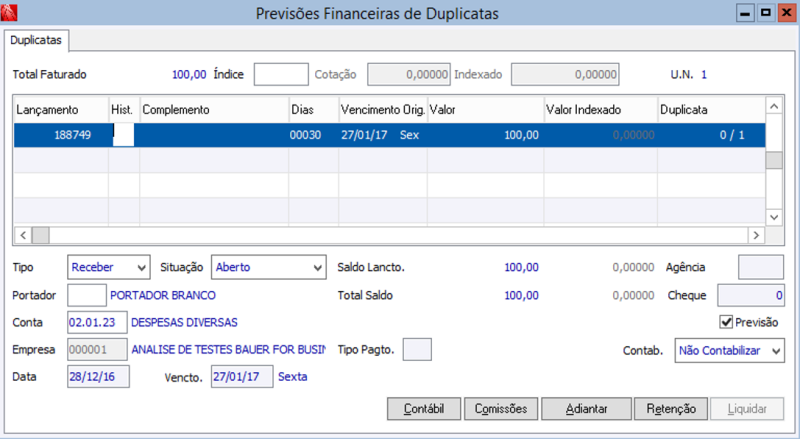
Task: Click the Cheque input field
Action: click(751, 295)
